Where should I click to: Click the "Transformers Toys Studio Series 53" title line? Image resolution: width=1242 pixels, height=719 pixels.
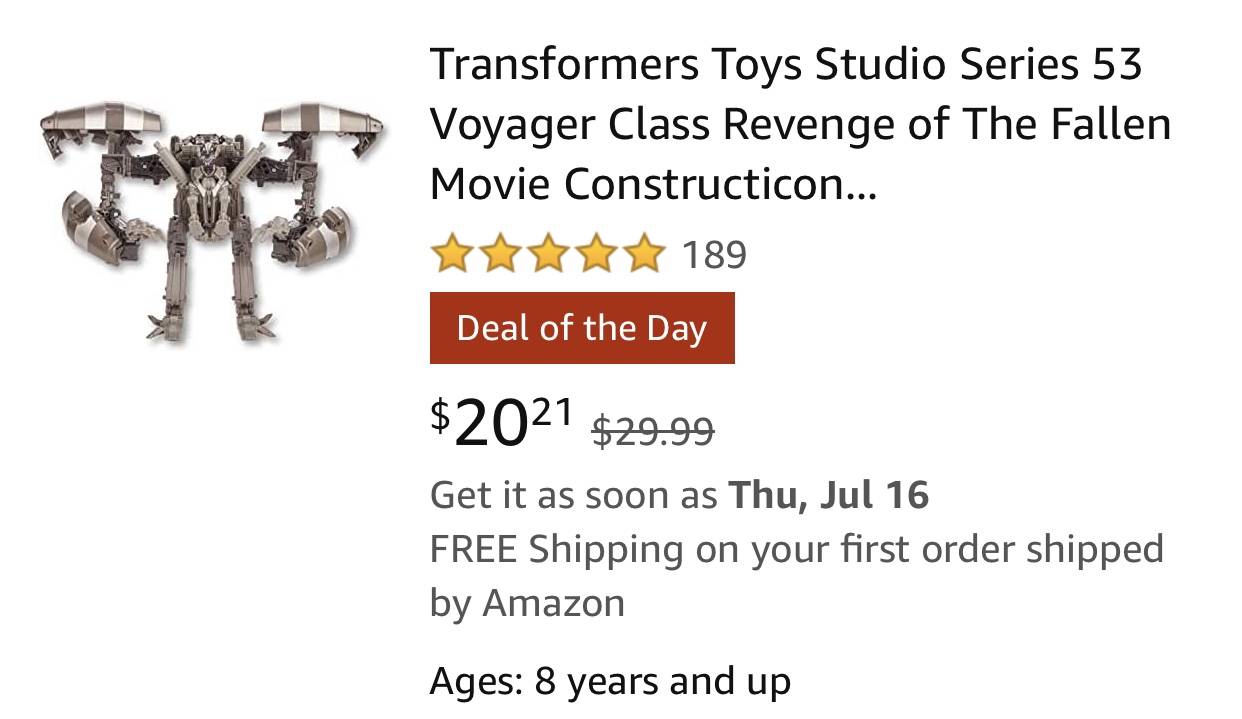[786, 66]
